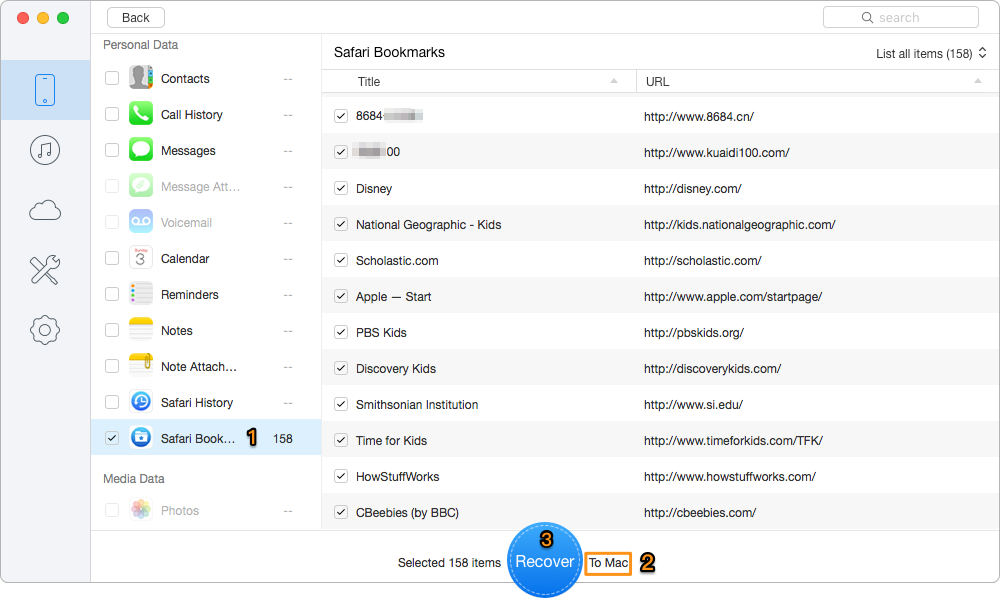Image resolution: width=1000 pixels, height=608 pixels.
Task: Click the http://www.kuaidi100.com/ URL
Action: click(x=716, y=152)
